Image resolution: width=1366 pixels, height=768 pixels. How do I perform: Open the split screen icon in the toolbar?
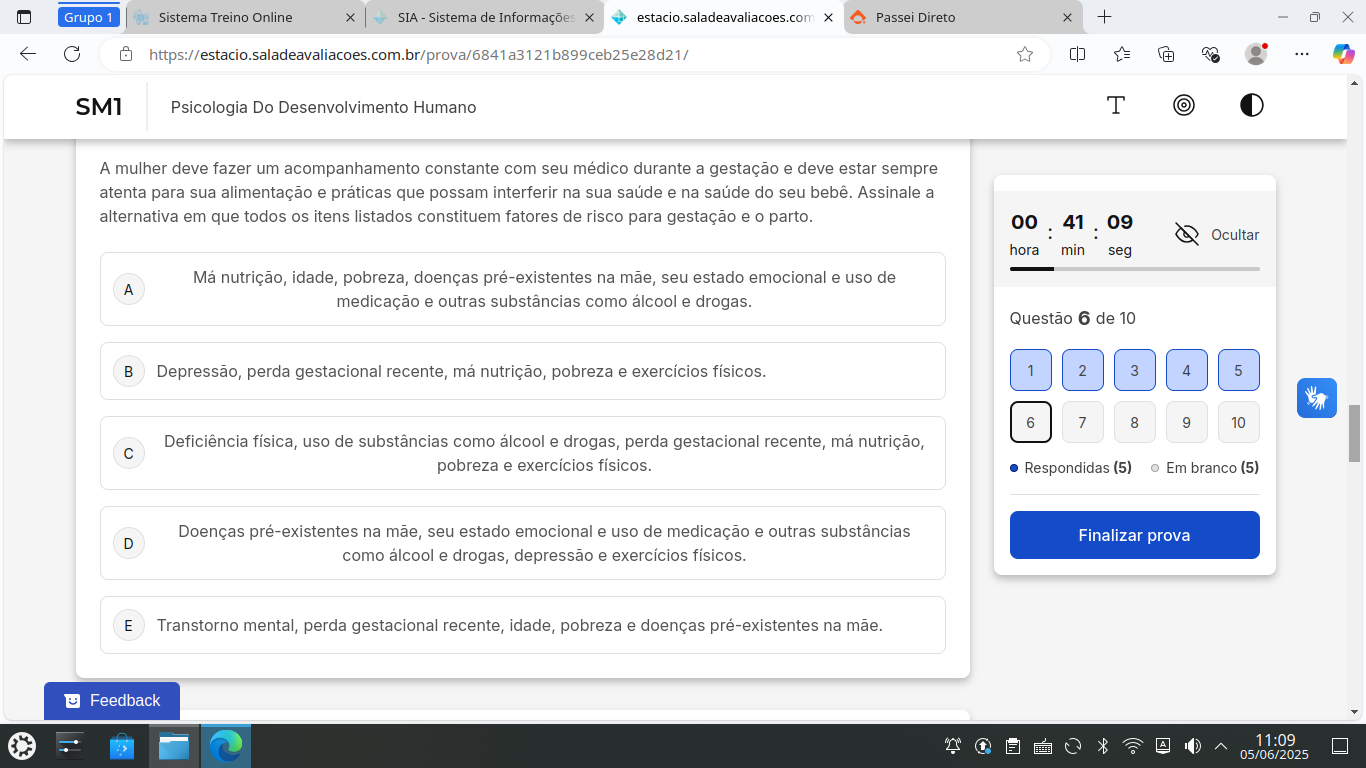pos(1077,55)
